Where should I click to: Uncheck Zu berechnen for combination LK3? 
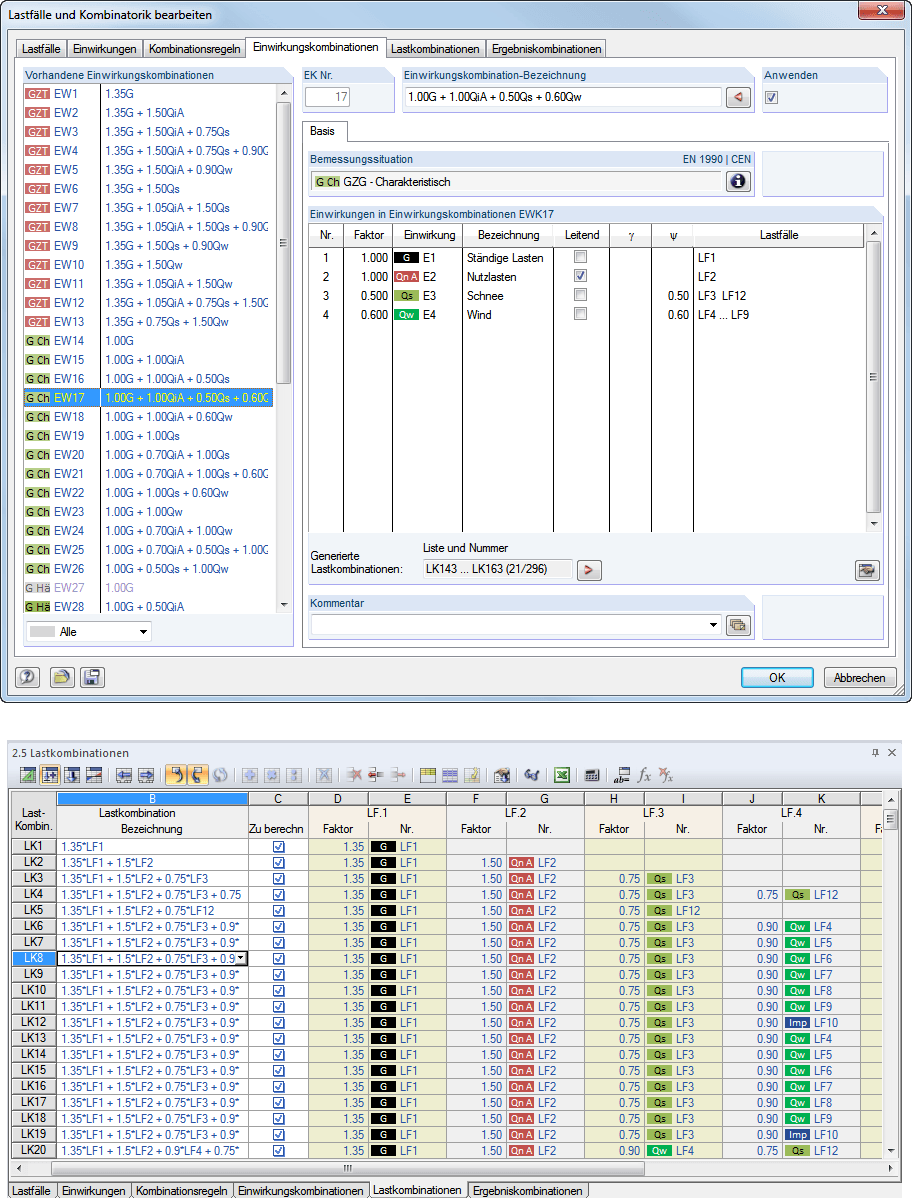point(278,876)
